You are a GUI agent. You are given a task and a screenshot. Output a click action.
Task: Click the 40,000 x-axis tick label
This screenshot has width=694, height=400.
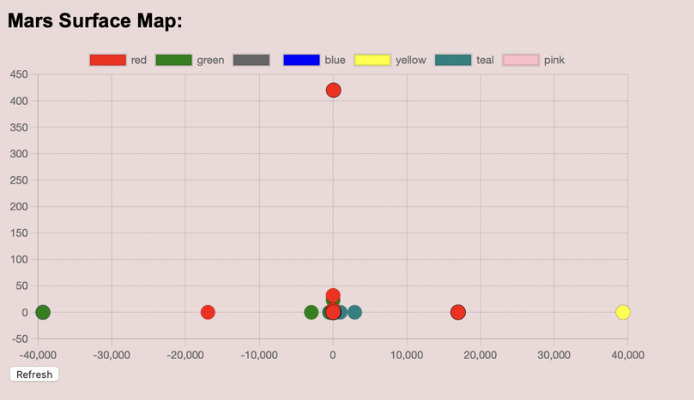(x=627, y=355)
